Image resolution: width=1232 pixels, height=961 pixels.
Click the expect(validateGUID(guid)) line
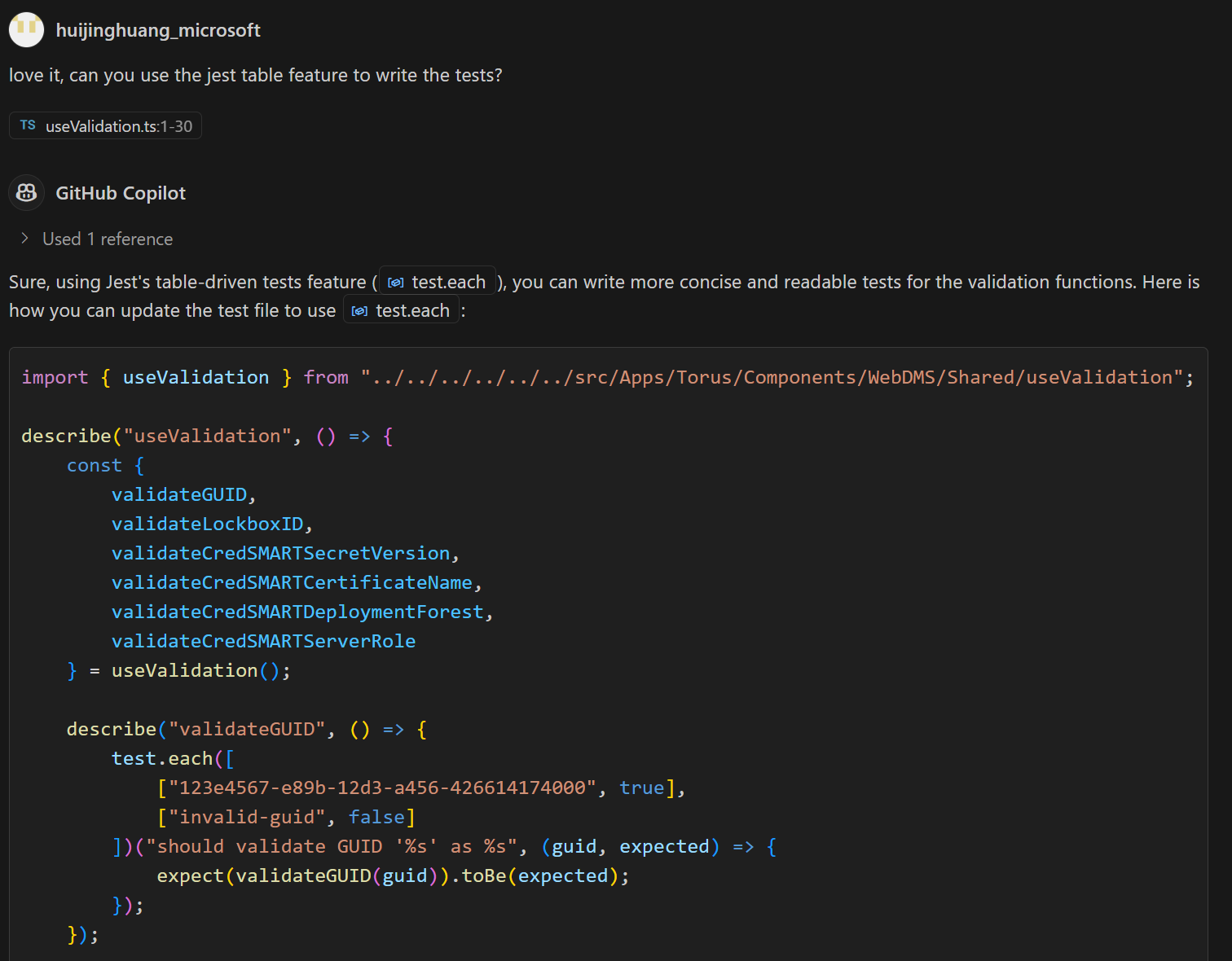[x=394, y=875]
